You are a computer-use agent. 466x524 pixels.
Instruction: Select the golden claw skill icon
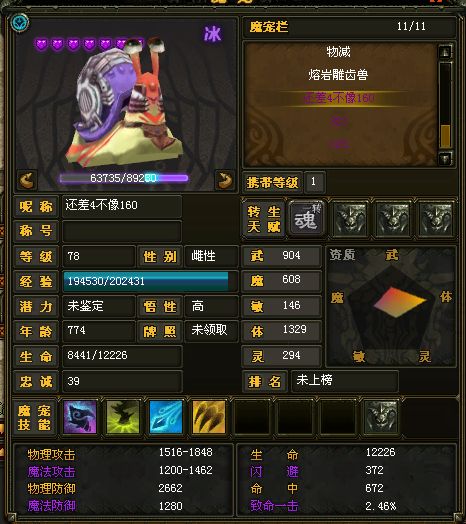point(209,417)
